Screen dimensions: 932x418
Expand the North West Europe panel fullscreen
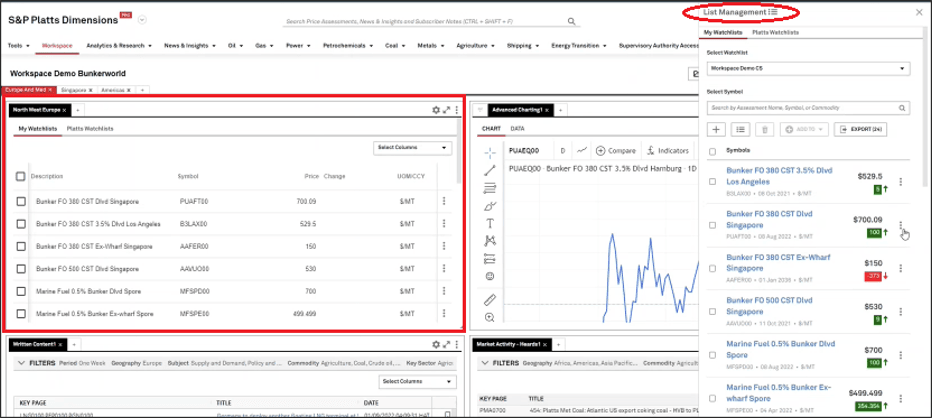[x=446, y=110]
